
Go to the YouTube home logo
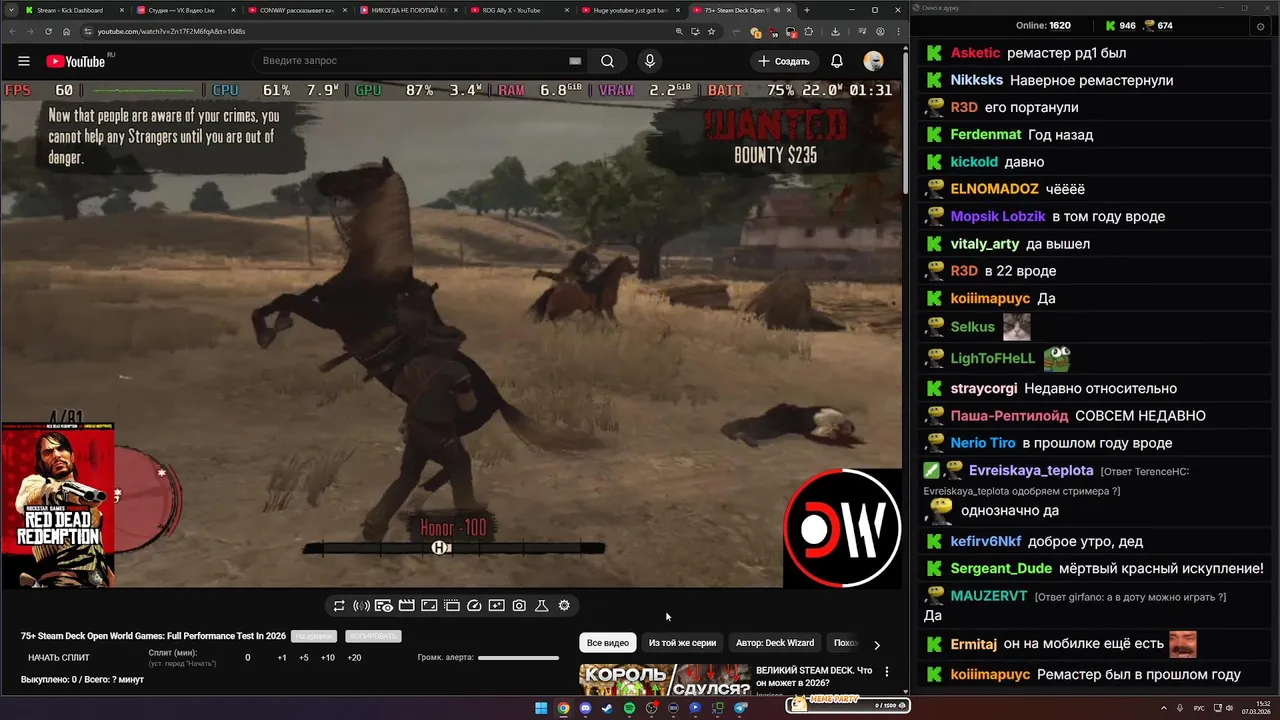75,61
